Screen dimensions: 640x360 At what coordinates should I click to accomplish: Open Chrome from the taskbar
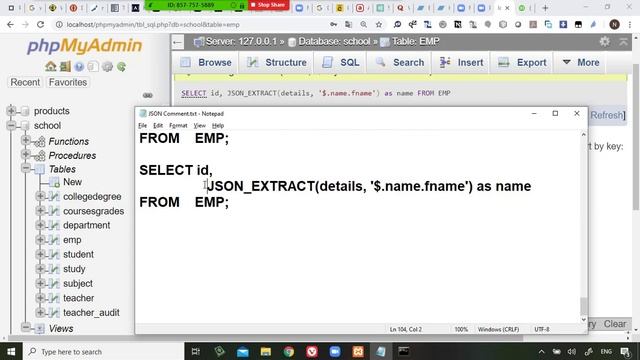(289, 351)
